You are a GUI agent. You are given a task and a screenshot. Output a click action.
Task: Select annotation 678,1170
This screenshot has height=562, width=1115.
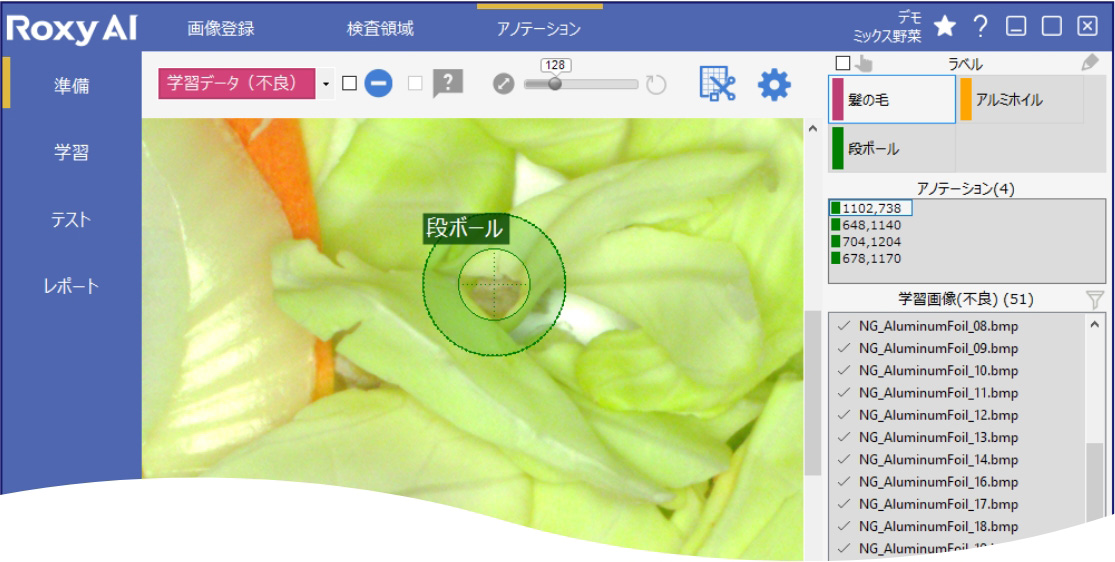867,258
